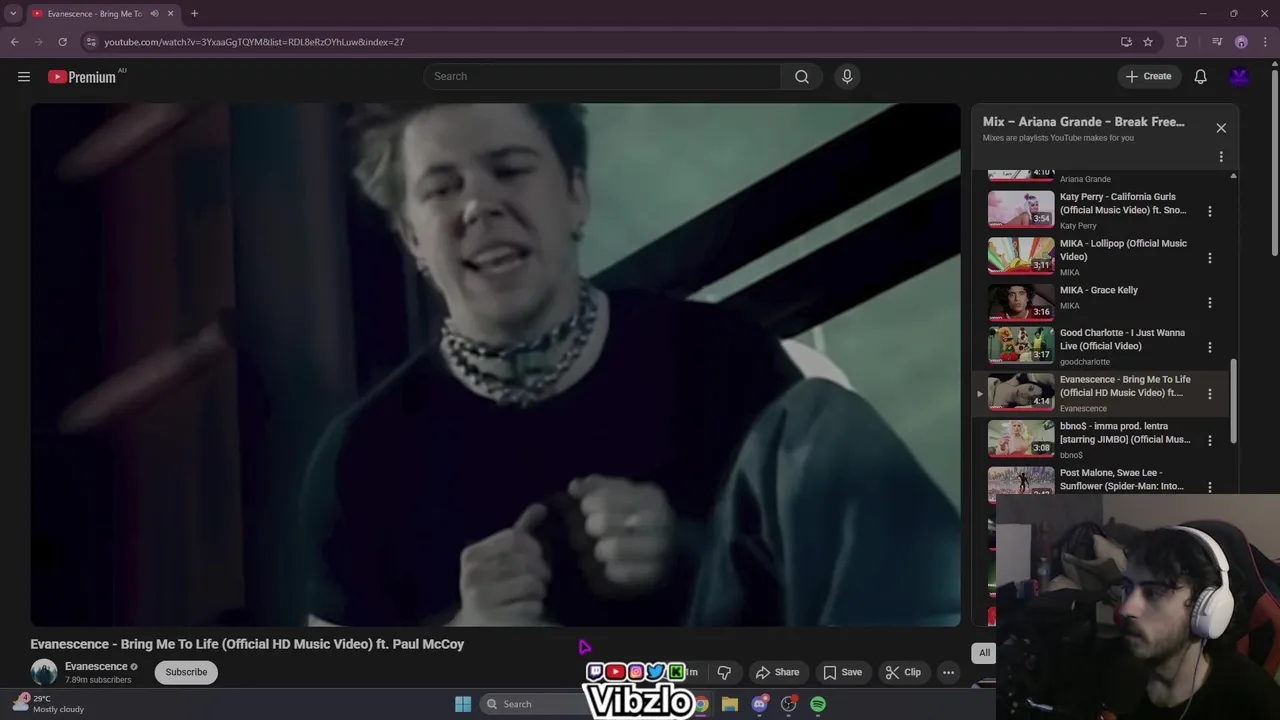The width and height of the screenshot is (1280, 720).
Task: Close the Evanescence browser tab
Action: click(x=170, y=14)
